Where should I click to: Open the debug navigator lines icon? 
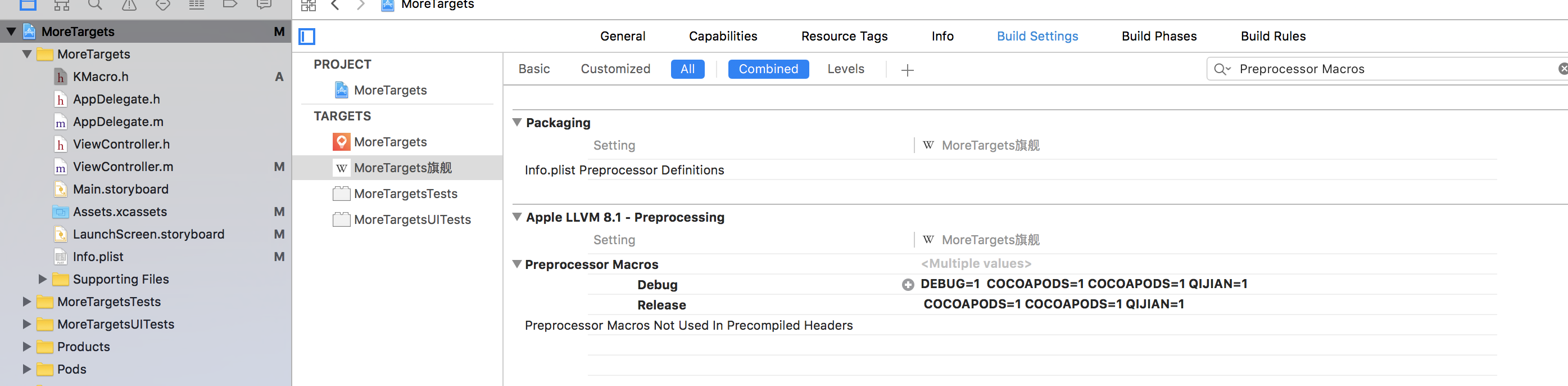click(x=197, y=5)
